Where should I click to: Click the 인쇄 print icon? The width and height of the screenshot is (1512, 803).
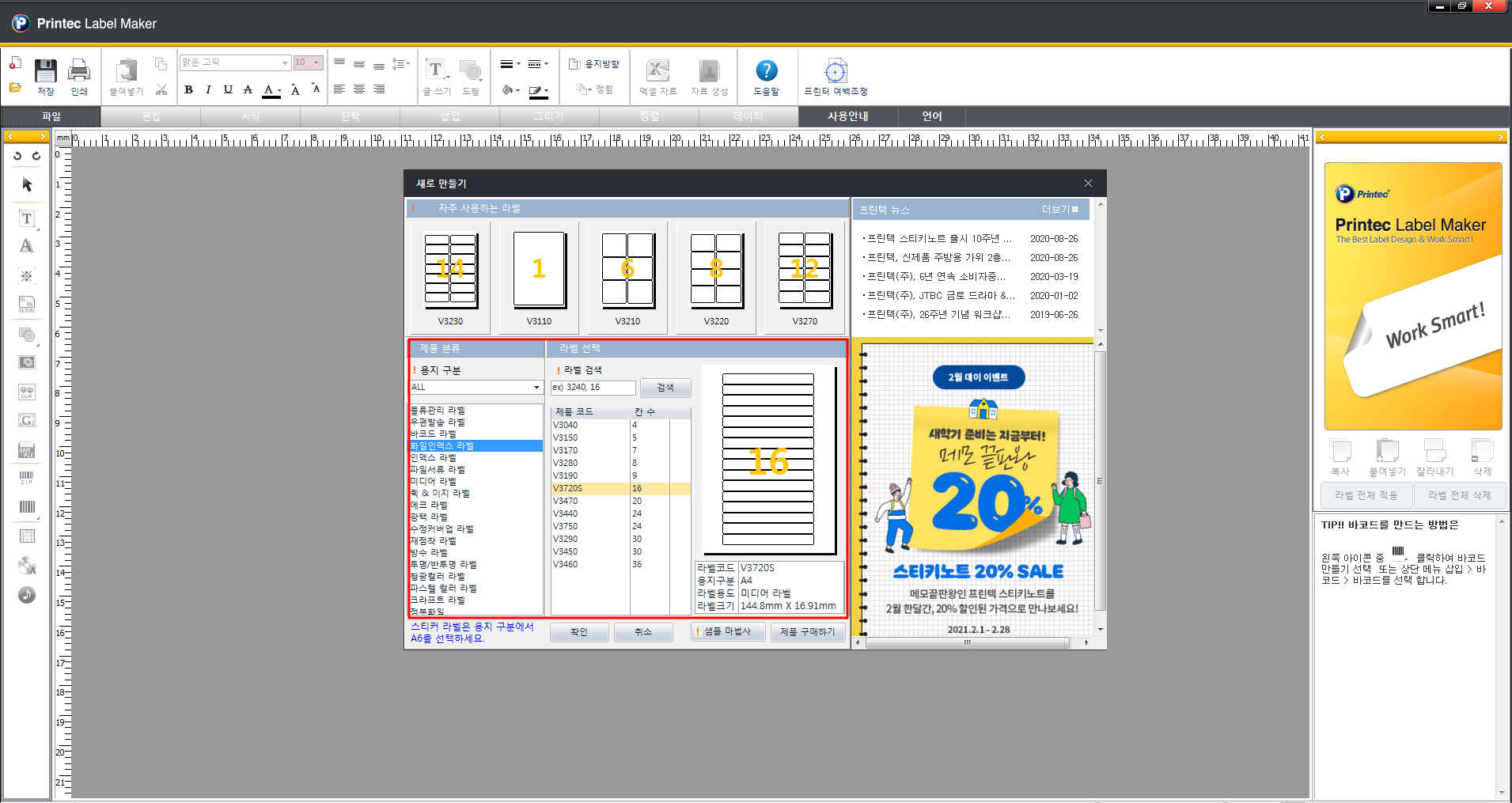(x=78, y=72)
